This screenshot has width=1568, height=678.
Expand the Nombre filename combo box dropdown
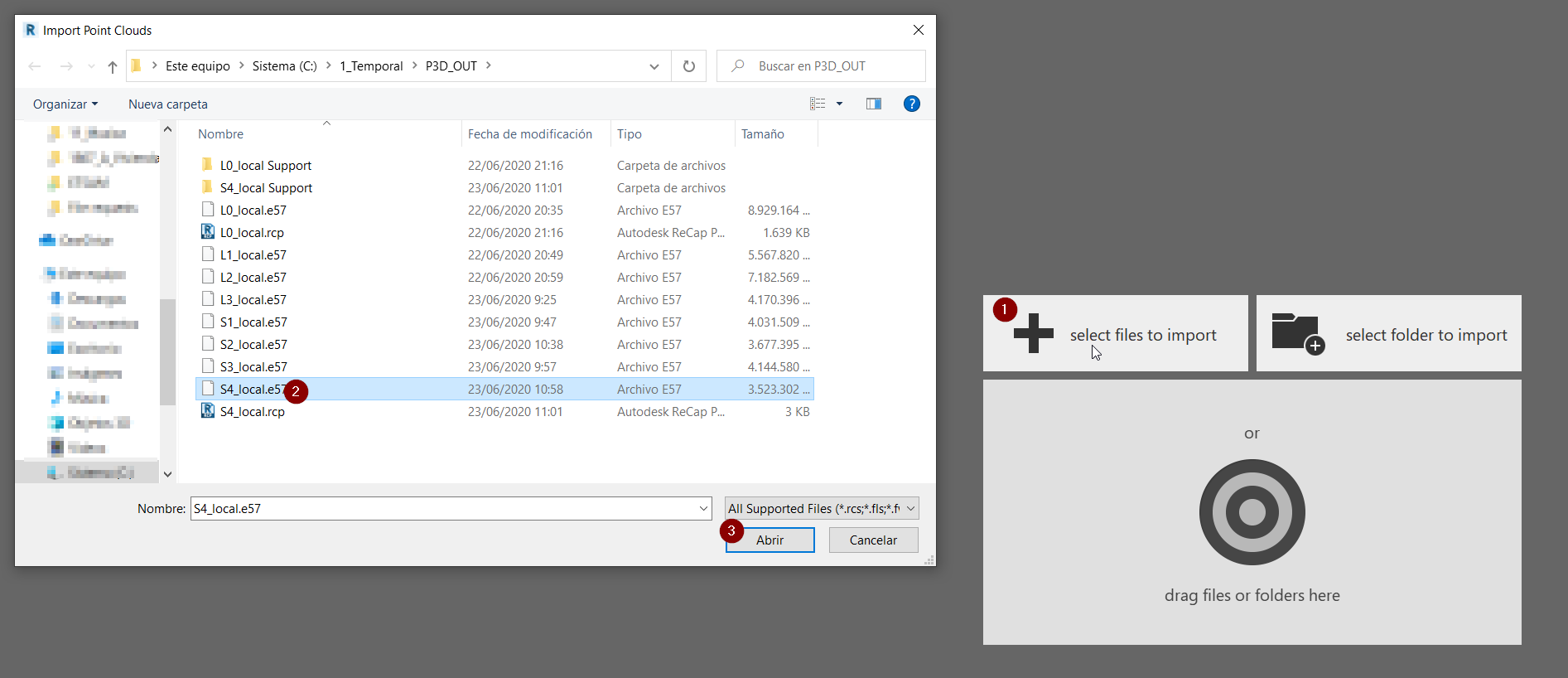point(703,508)
